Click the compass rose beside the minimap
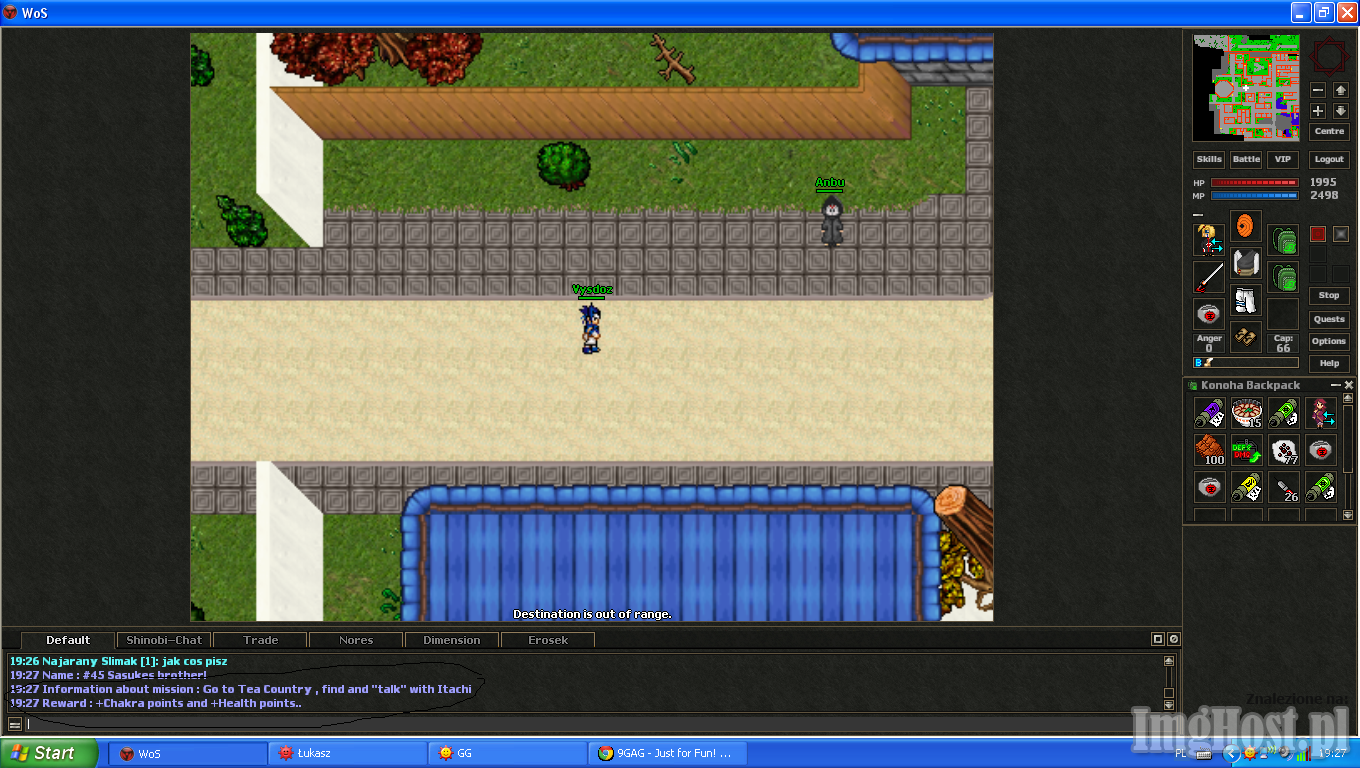 [1329, 55]
